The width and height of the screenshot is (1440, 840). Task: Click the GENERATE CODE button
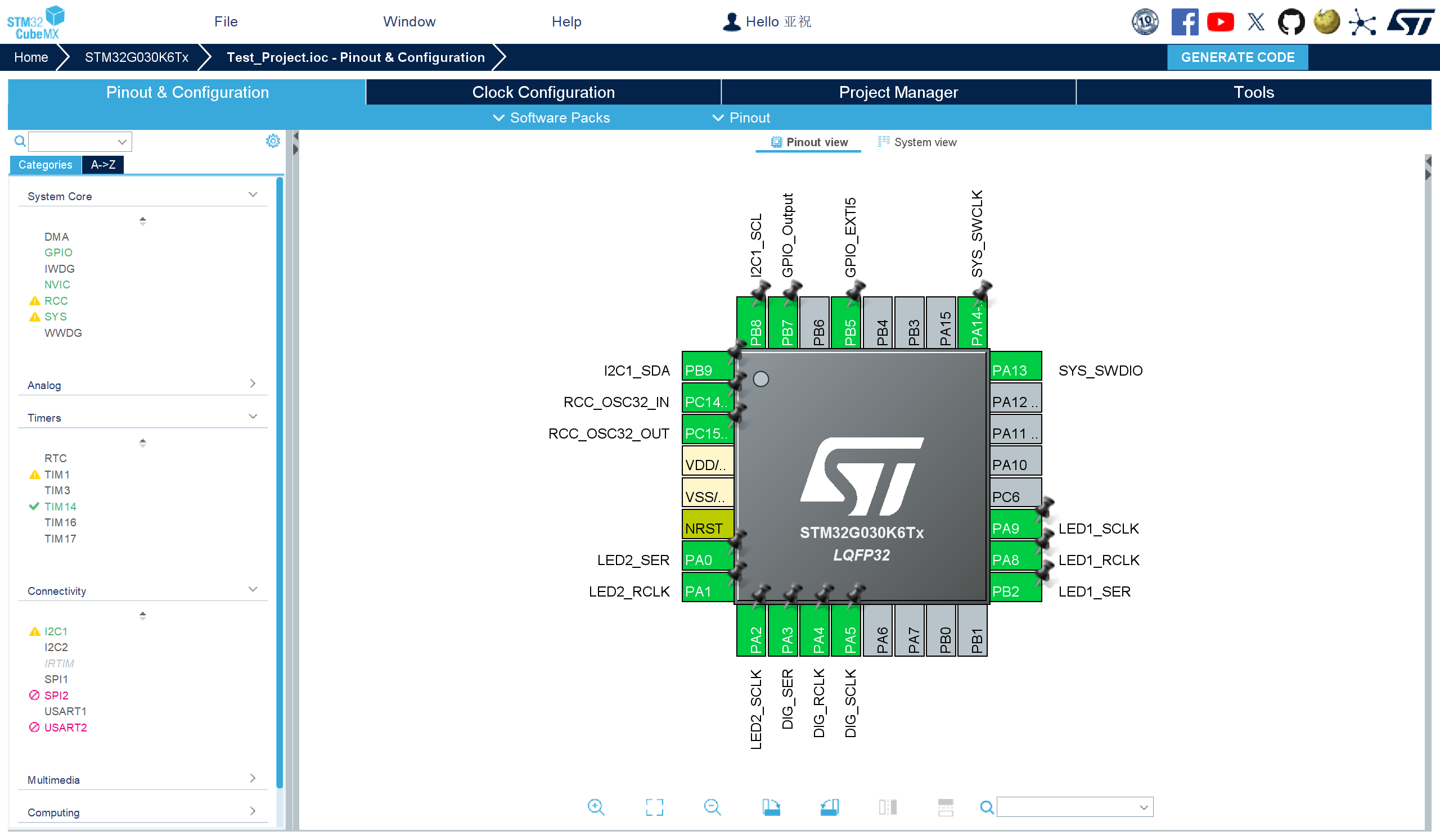tap(1237, 57)
